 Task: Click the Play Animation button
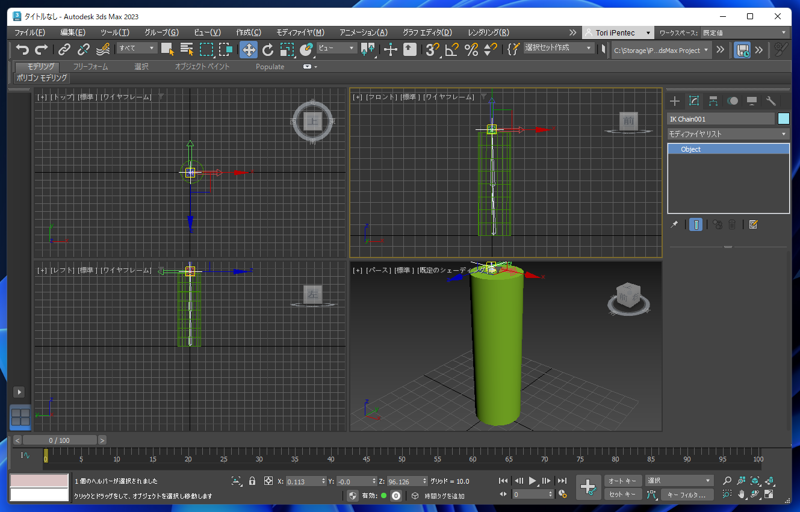coord(532,481)
